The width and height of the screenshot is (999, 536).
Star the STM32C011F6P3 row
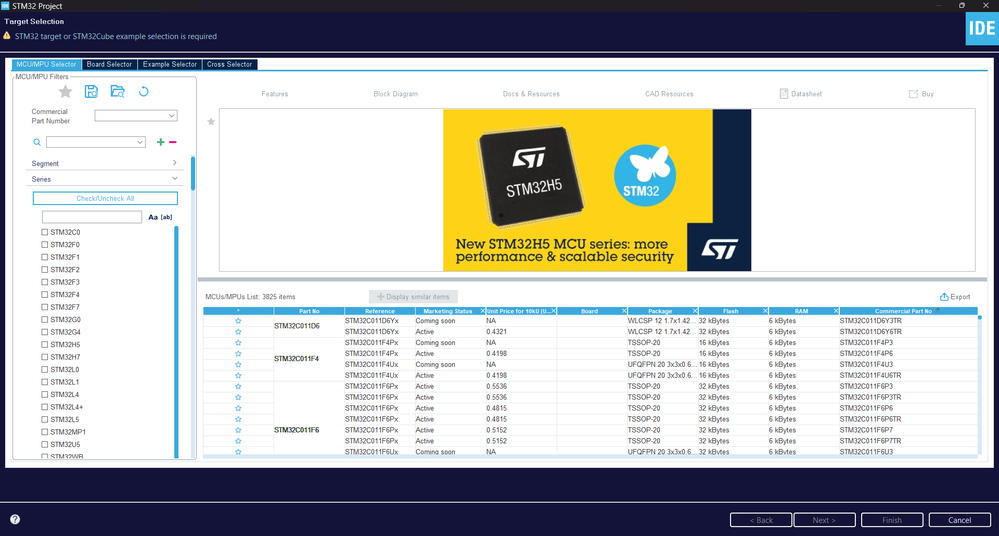pyautogui.click(x=238, y=386)
